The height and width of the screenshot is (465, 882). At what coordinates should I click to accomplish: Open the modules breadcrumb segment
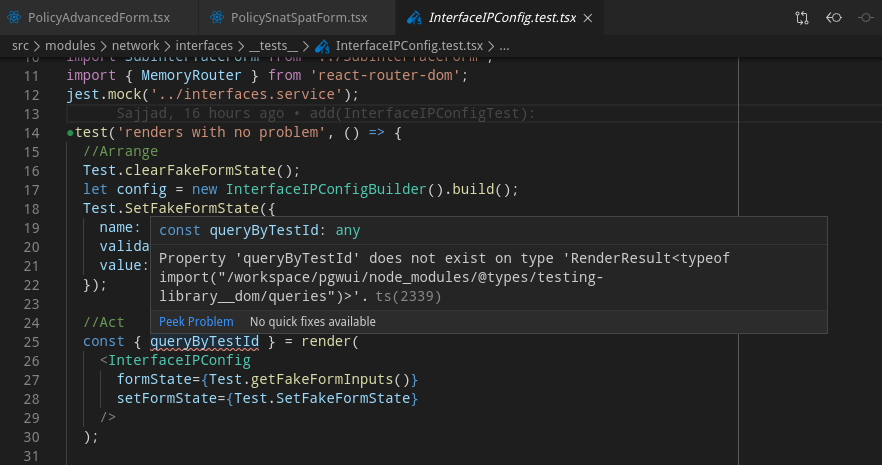tap(70, 46)
